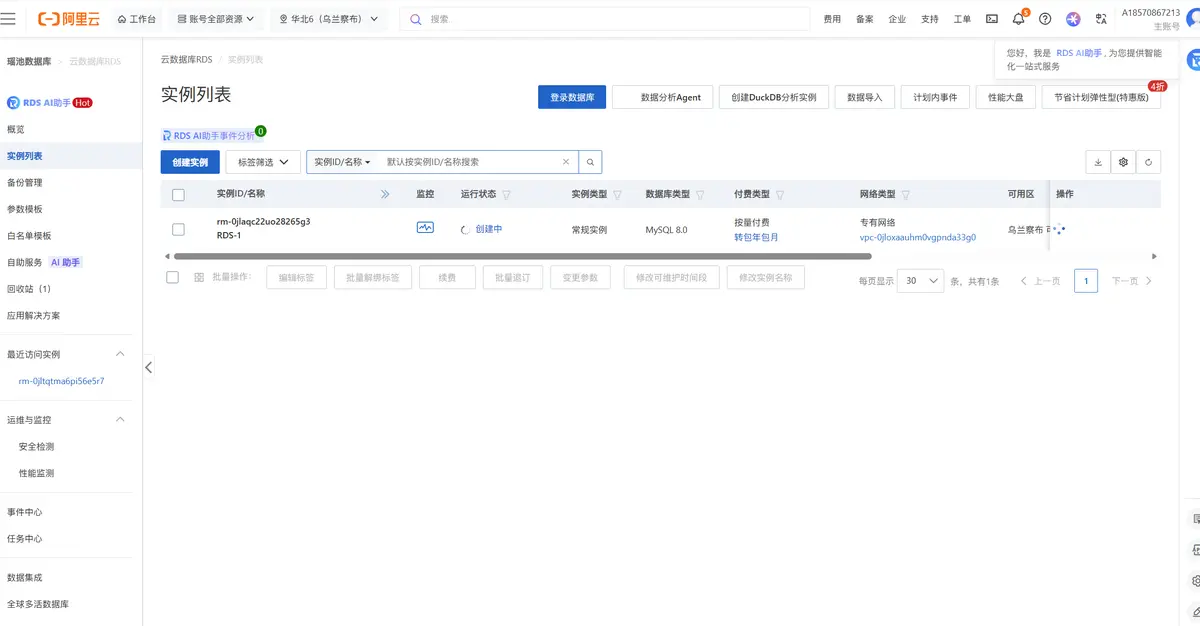Click 创建DuckDB分析实例 button
The height and width of the screenshot is (626, 1200).
coord(773,97)
